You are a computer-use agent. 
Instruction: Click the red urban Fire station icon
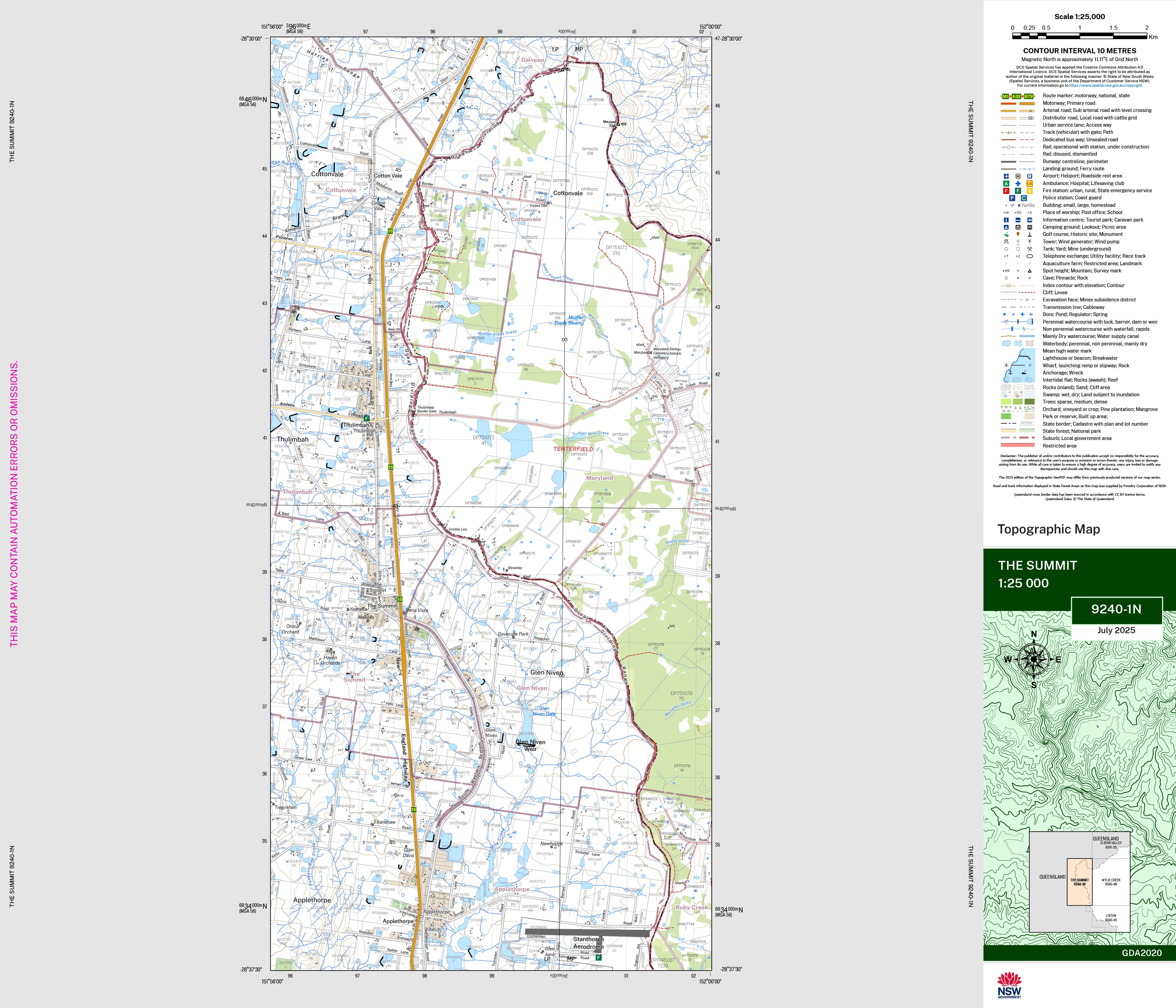(x=1006, y=191)
